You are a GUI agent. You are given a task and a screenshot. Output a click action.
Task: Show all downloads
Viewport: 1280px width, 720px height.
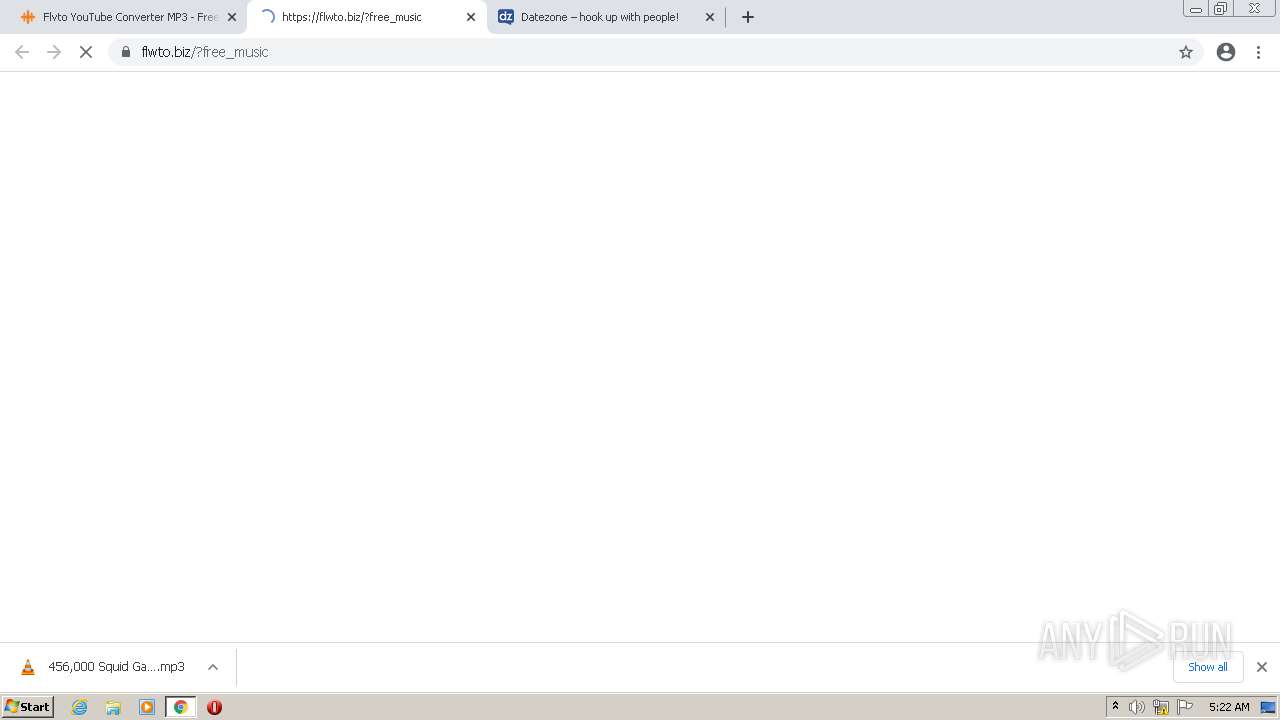(1208, 667)
